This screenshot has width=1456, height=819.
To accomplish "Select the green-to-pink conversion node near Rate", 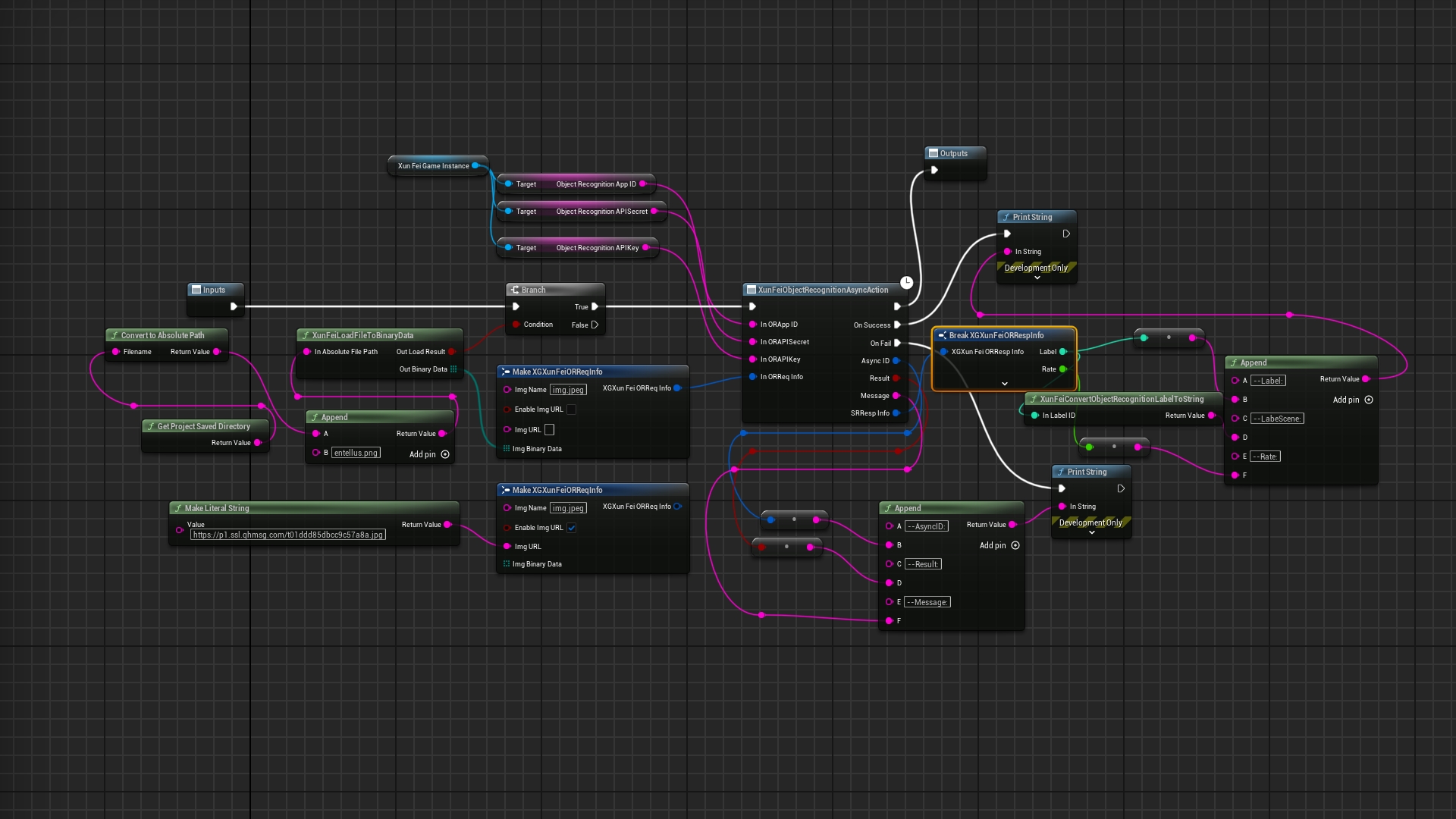I will pyautogui.click(x=1114, y=447).
